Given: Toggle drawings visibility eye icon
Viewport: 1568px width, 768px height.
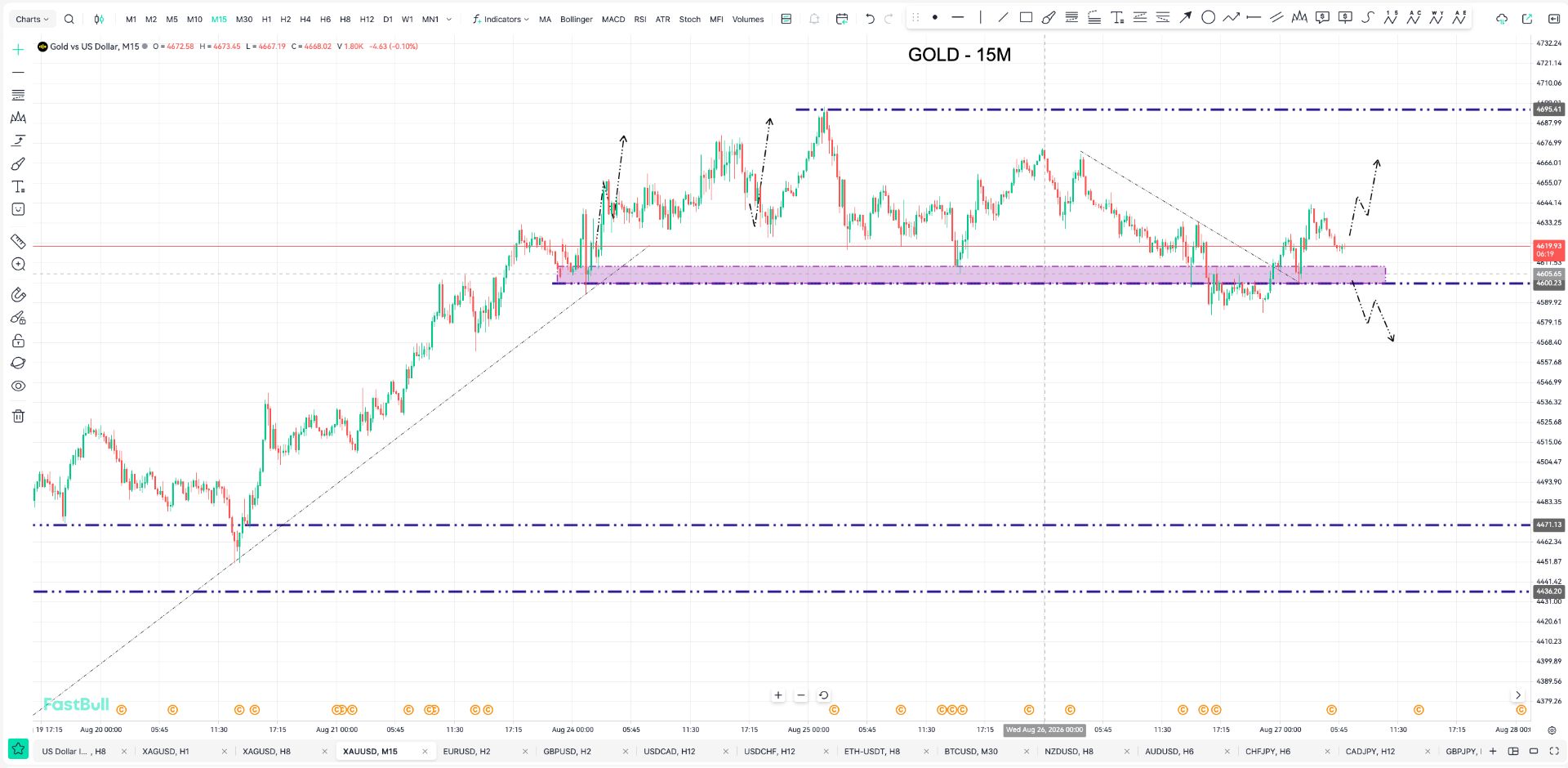Looking at the screenshot, I should pos(18,386).
